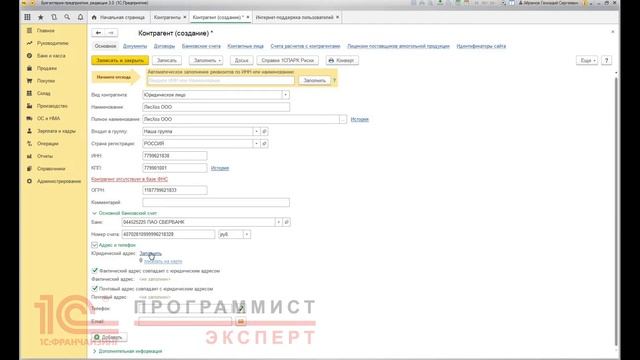Open Лицензии поставщиков алкогольной продукции link

[398, 46]
